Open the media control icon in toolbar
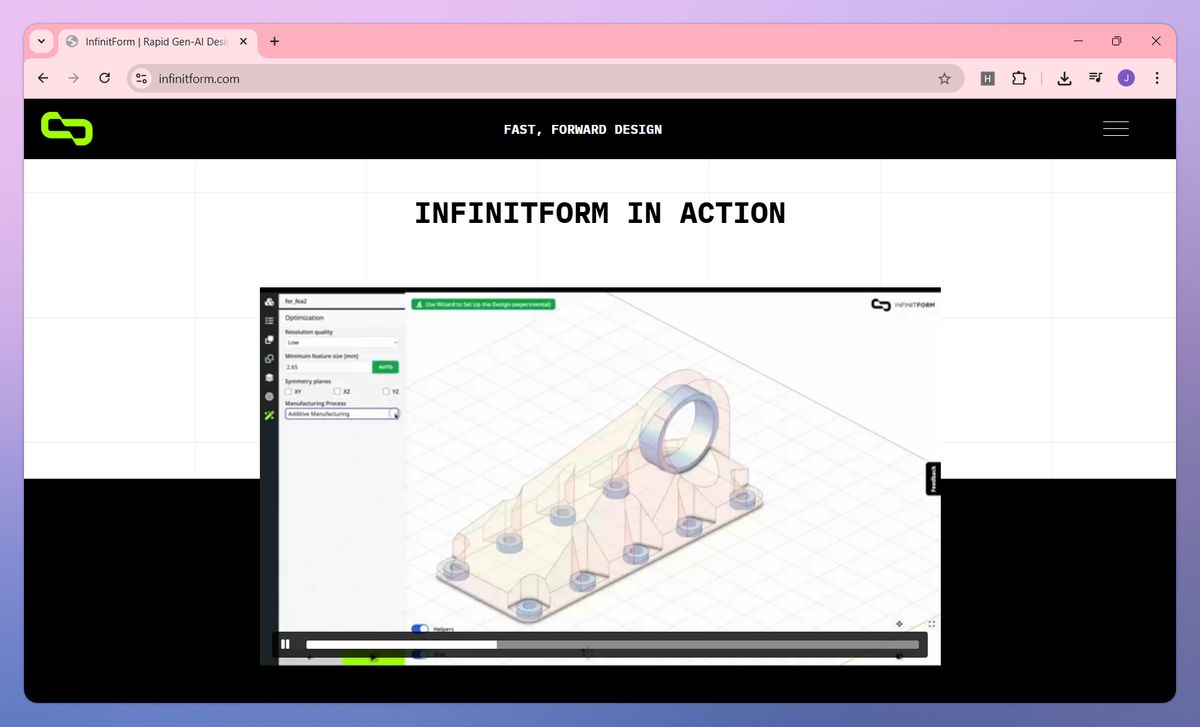Screen dimensions: 1200x727 click(1095, 78)
